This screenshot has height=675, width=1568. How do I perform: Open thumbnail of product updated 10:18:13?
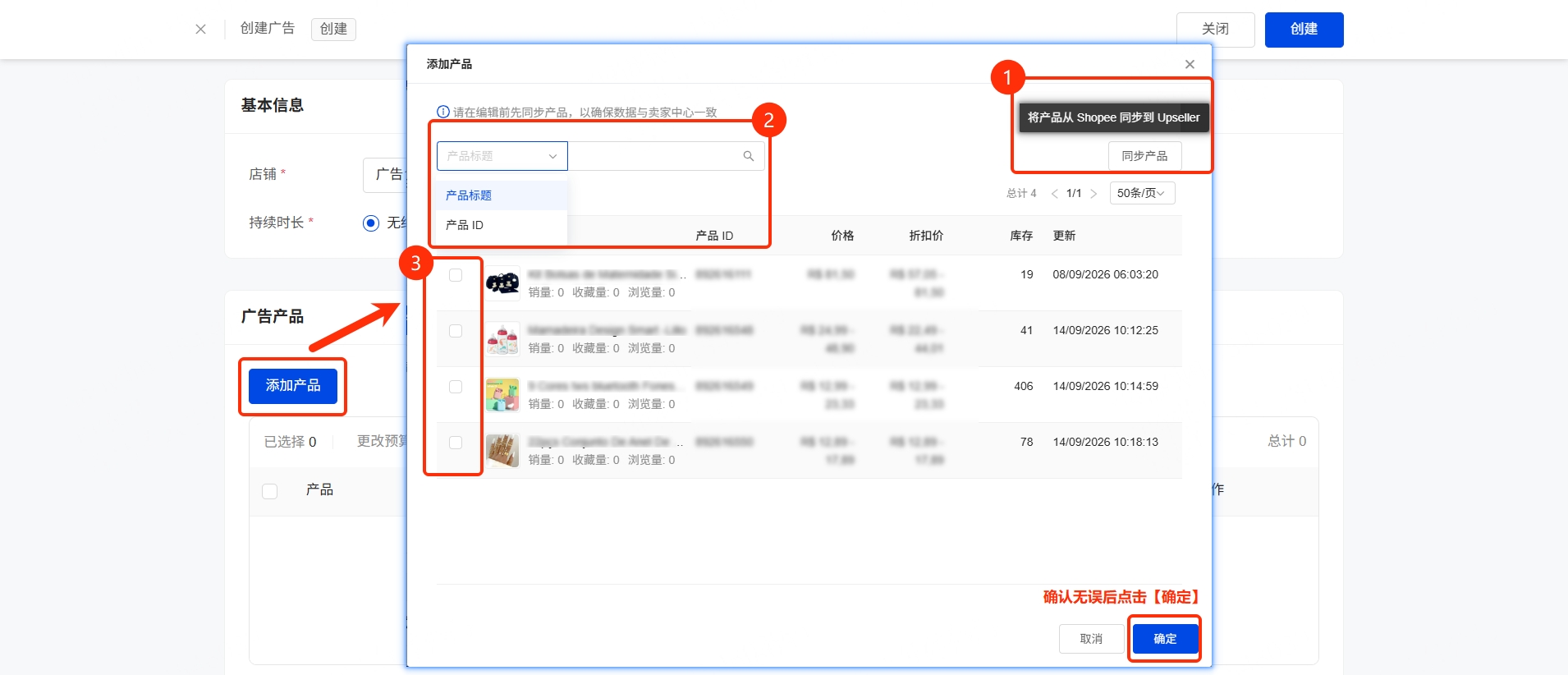click(x=502, y=451)
